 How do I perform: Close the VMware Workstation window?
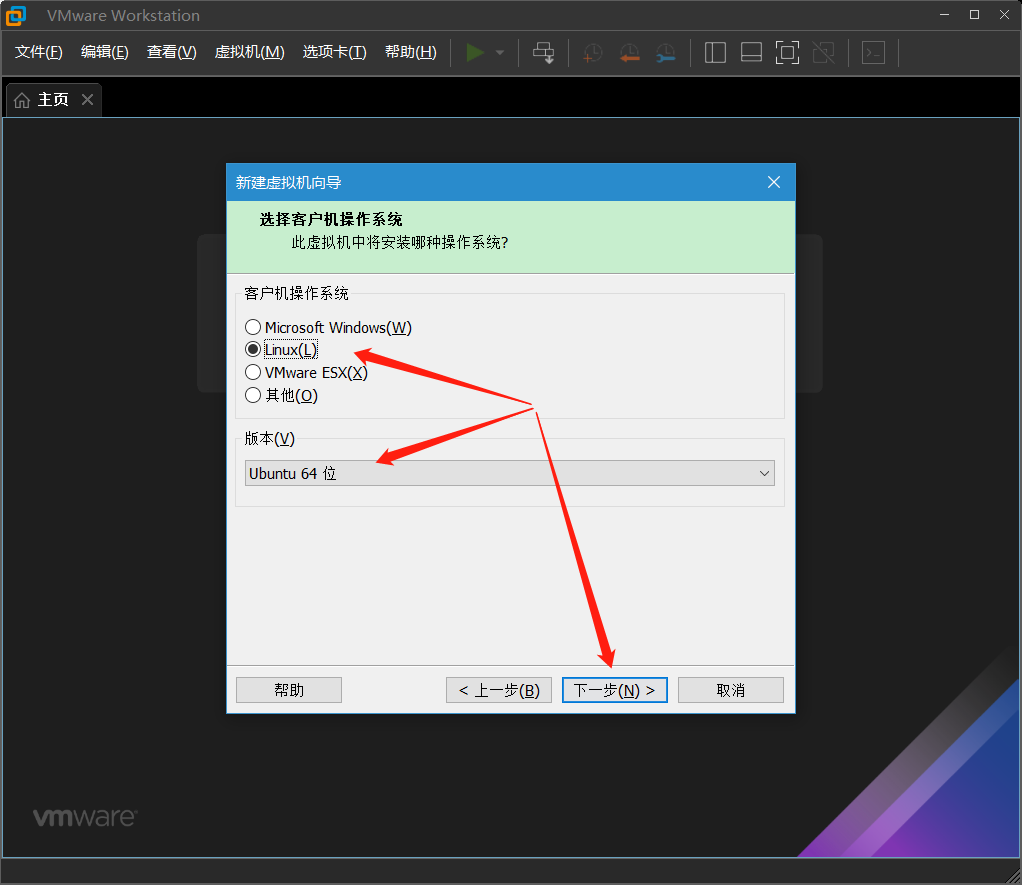1004,15
